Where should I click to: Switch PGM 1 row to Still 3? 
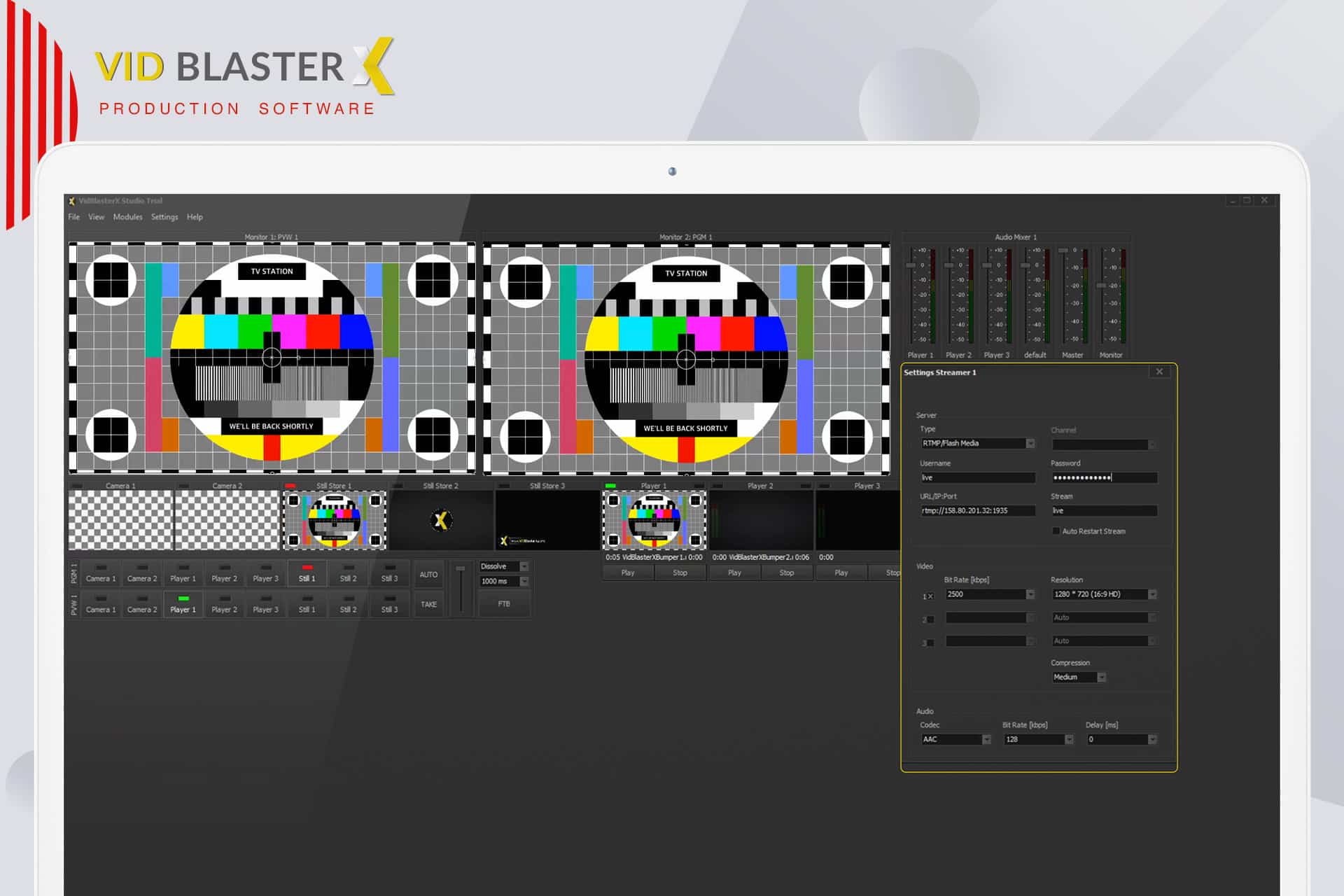tap(390, 573)
